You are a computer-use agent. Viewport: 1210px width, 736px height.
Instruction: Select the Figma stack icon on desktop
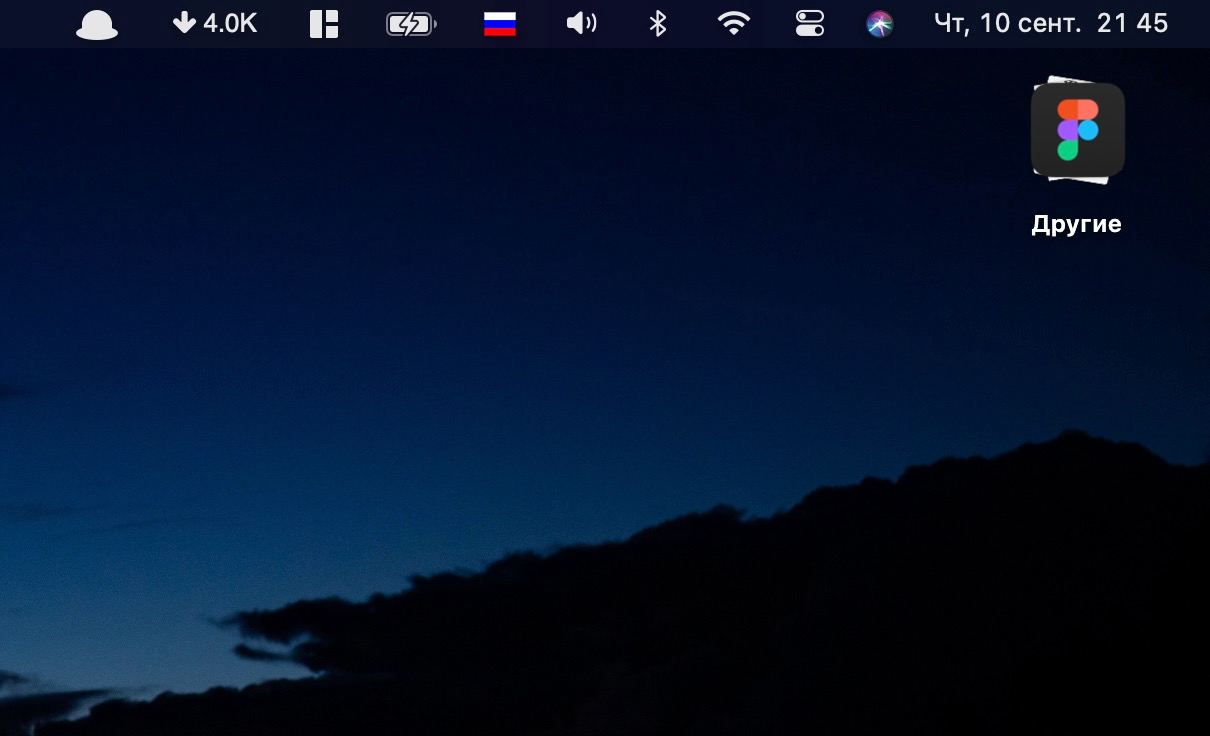(1078, 130)
